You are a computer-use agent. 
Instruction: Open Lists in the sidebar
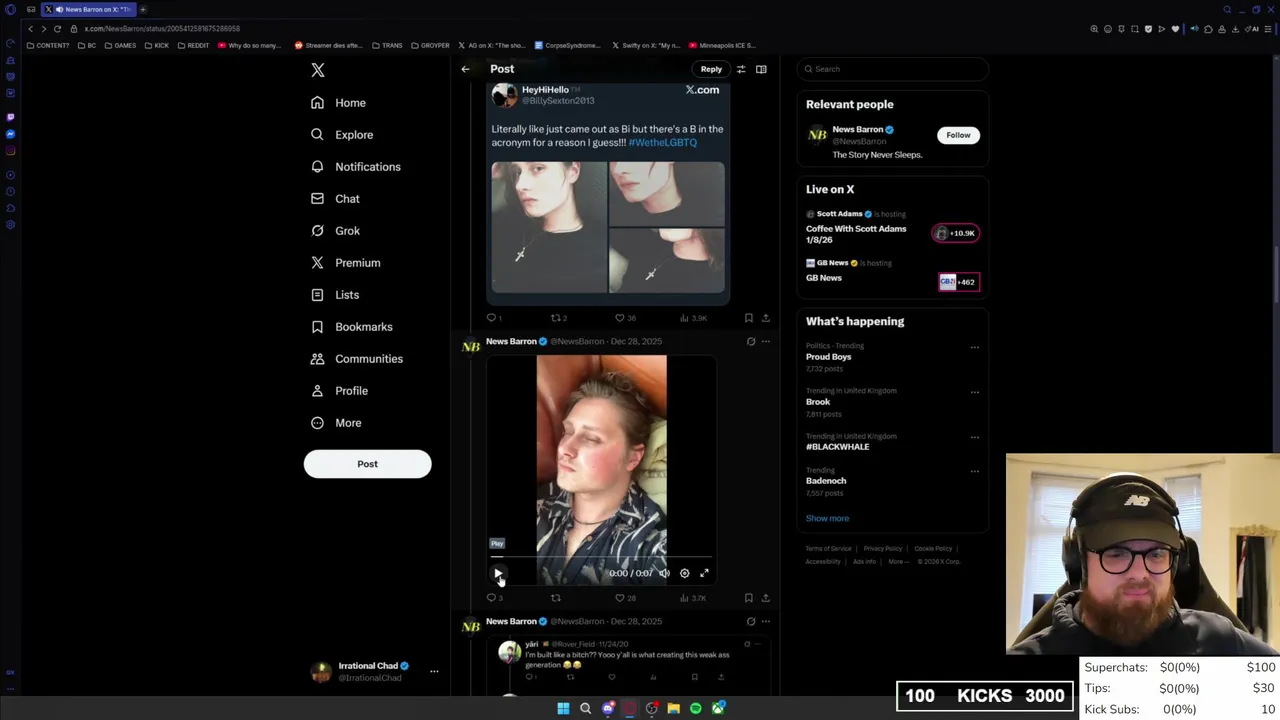coord(334,295)
